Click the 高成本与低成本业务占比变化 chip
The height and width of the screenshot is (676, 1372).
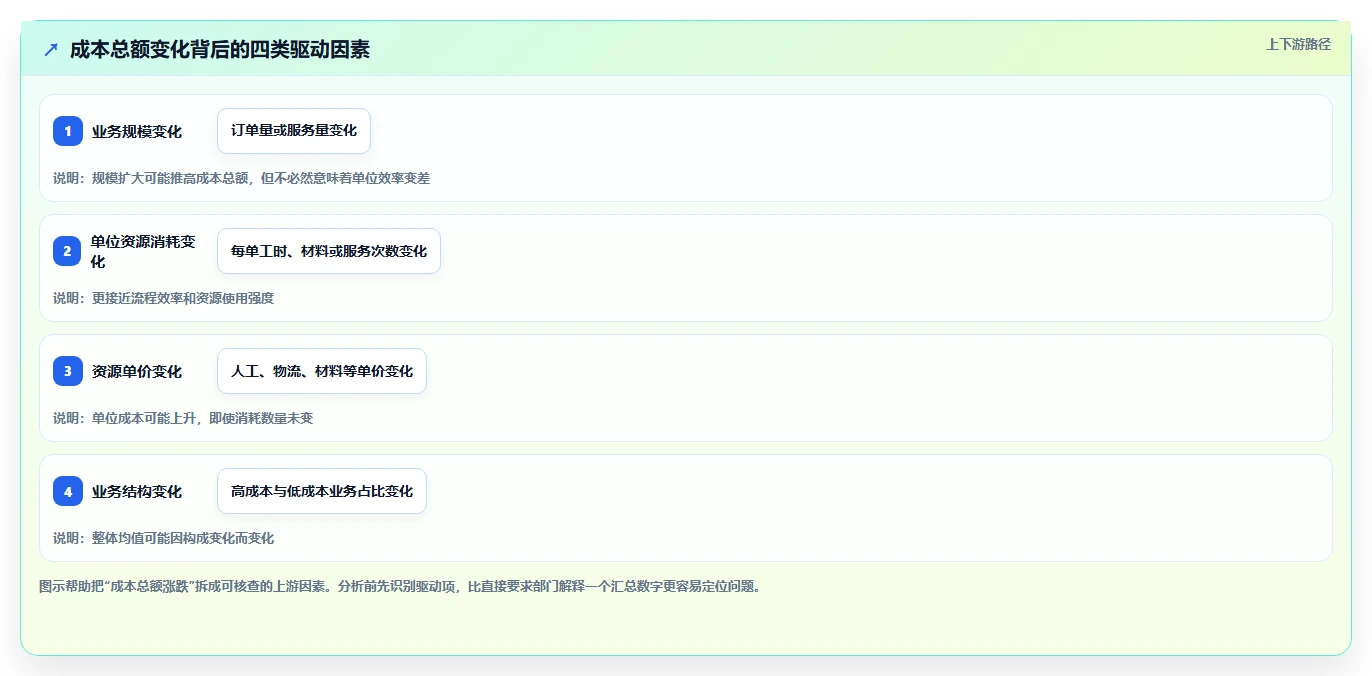(x=322, y=491)
